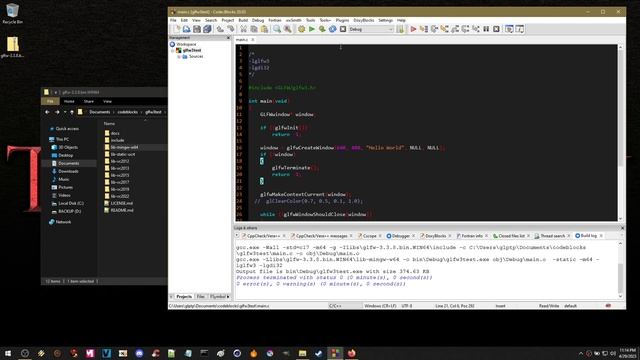640x360 pixels.
Task: Click the Replace toolbar icon
Action: (288, 29)
